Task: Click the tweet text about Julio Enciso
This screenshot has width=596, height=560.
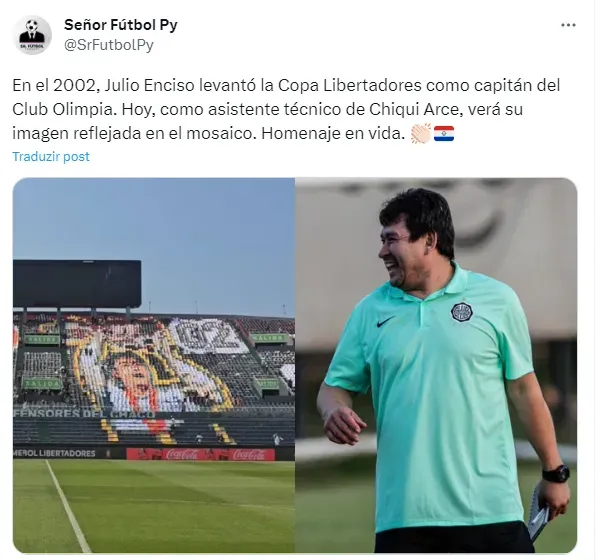Action: (x=286, y=109)
